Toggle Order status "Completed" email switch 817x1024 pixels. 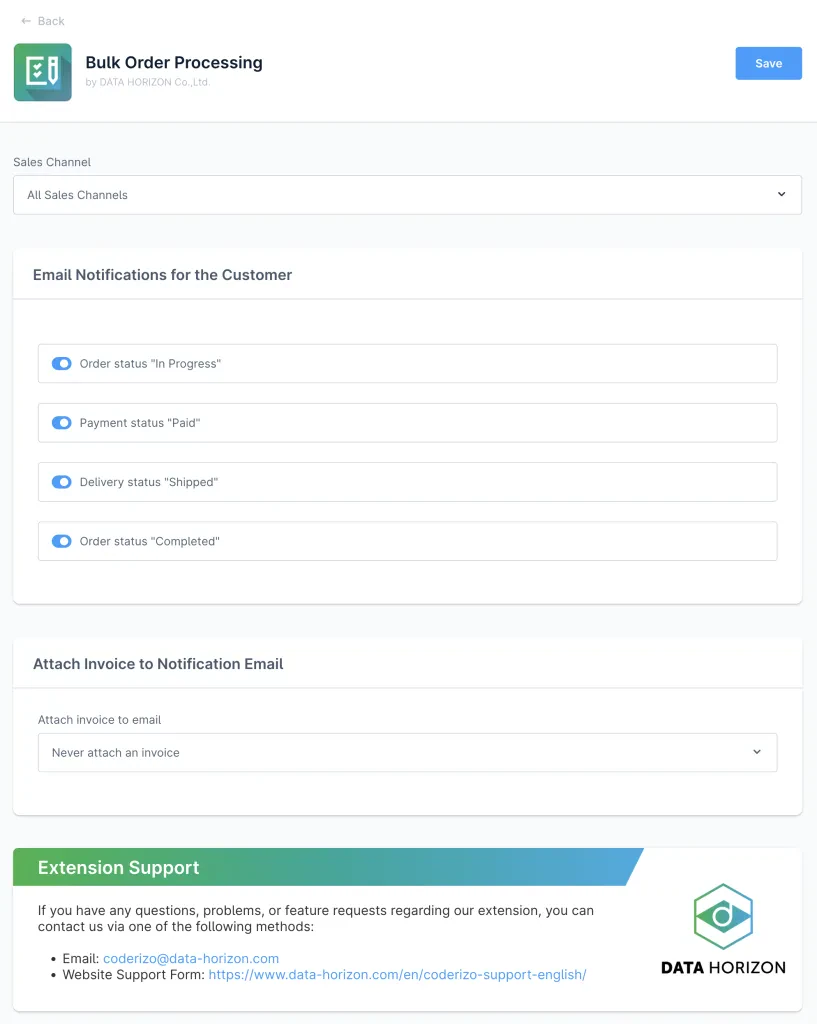[62, 541]
